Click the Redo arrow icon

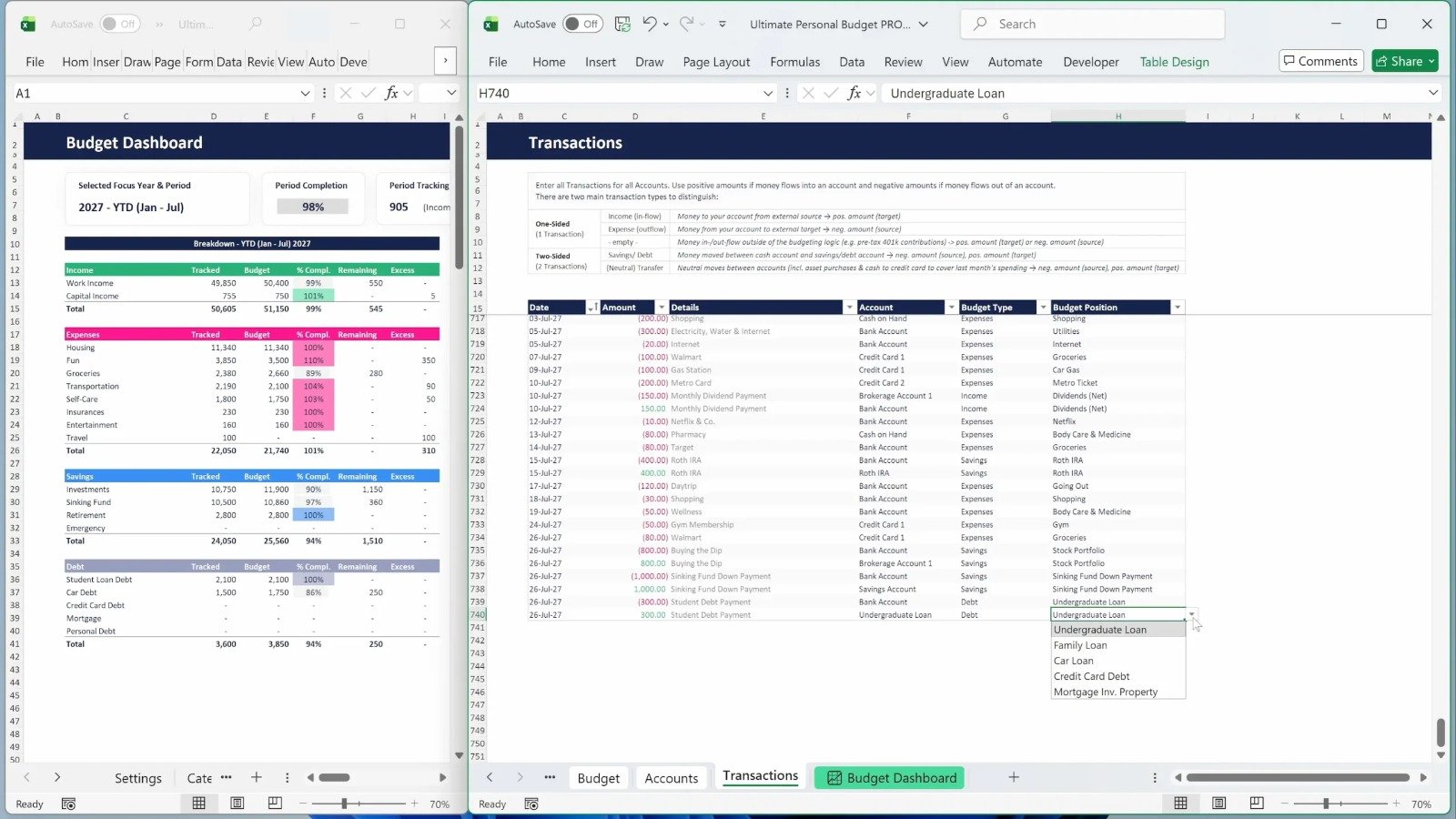pyautogui.click(x=686, y=25)
